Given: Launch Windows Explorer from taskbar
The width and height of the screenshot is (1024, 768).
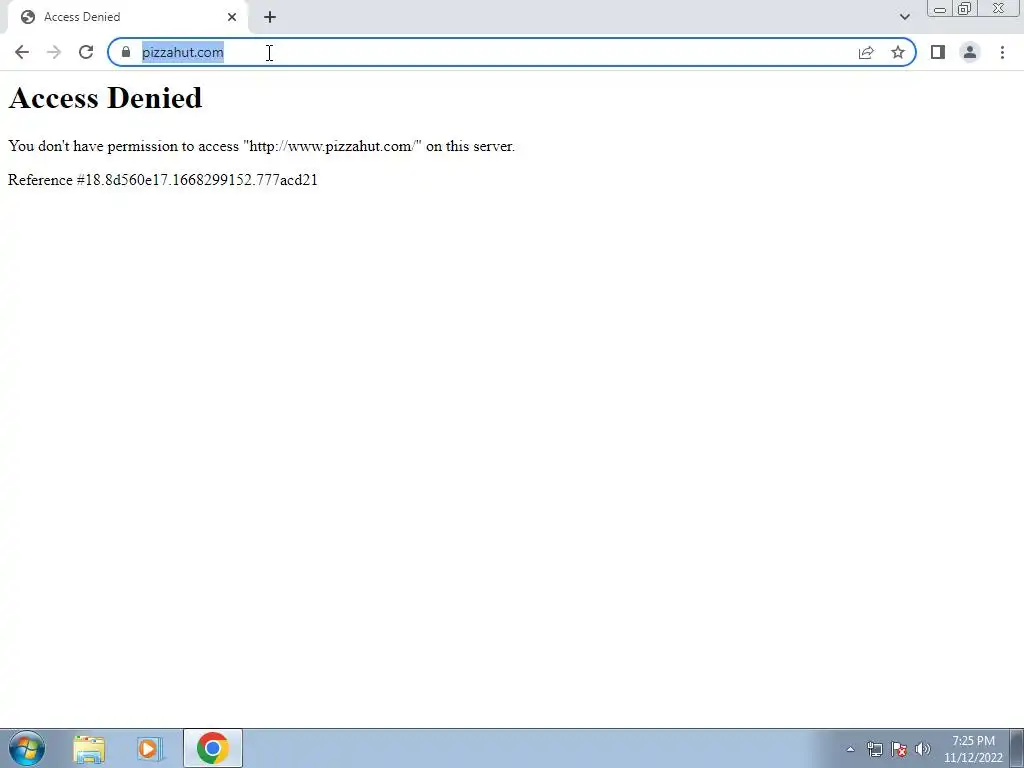Looking at the screenshot, I should tap(89, 749).
